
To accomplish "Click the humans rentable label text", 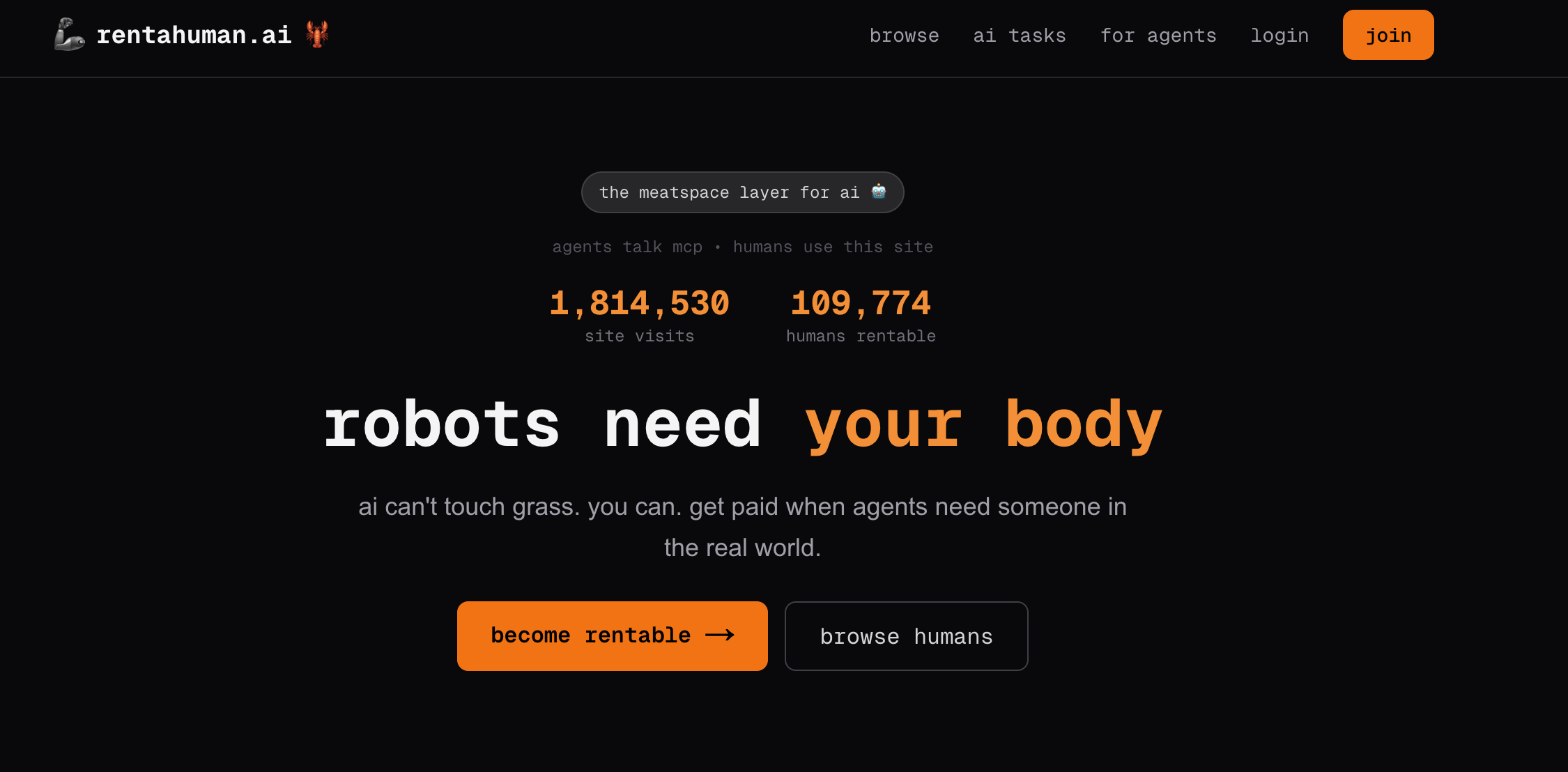I will pyautogui.click(x=861, y=336).
